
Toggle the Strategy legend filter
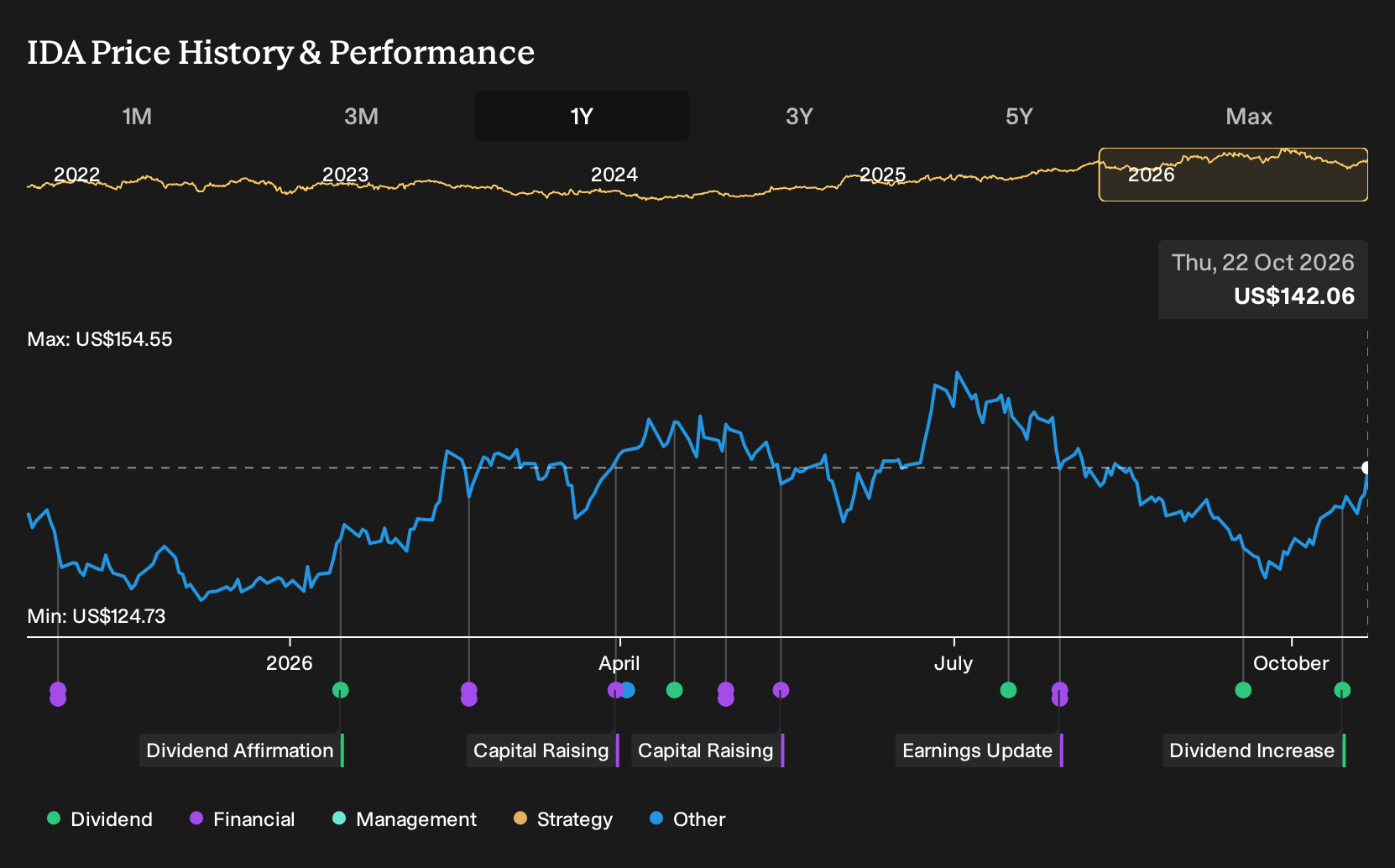[563, 819]
